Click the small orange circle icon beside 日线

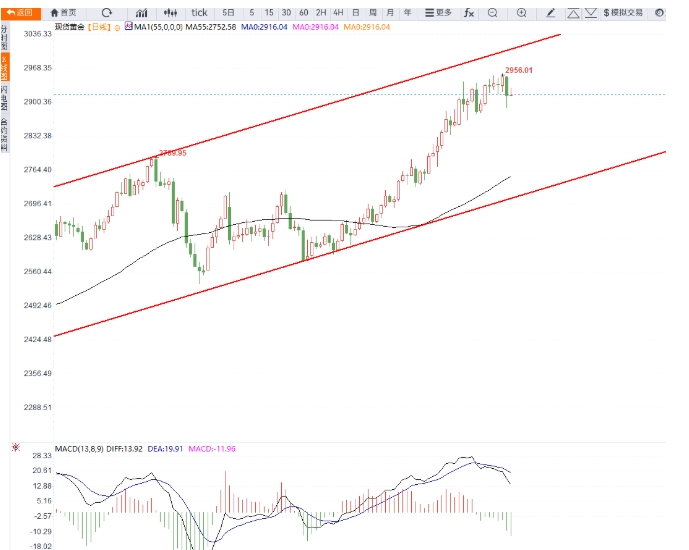click(x=117, y=28)
